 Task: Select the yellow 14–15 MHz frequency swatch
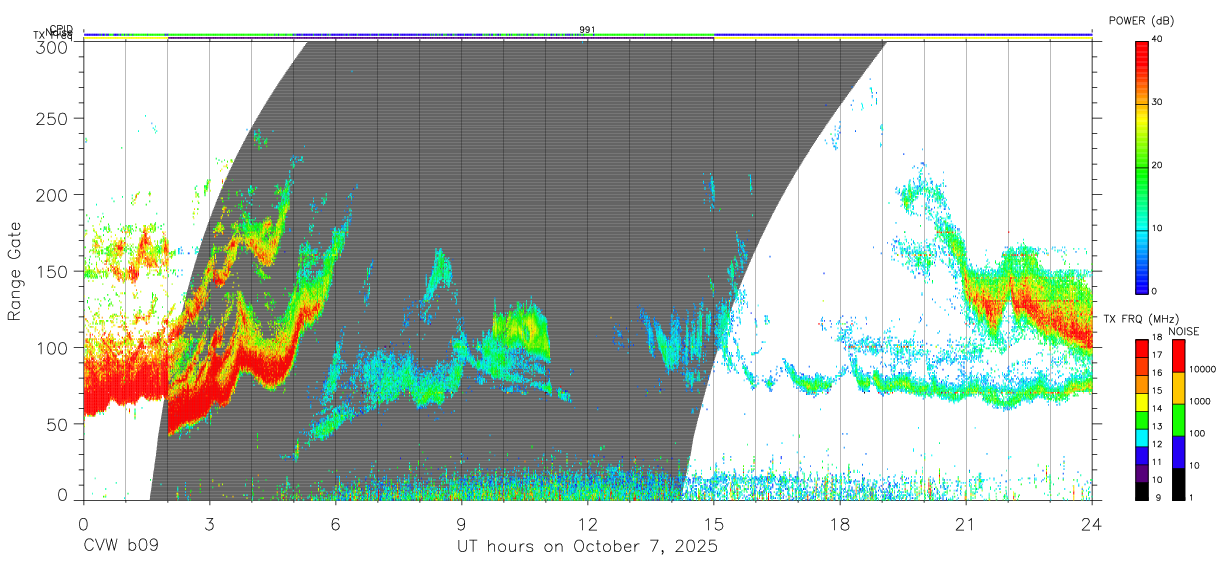[x=1142, y=403]
